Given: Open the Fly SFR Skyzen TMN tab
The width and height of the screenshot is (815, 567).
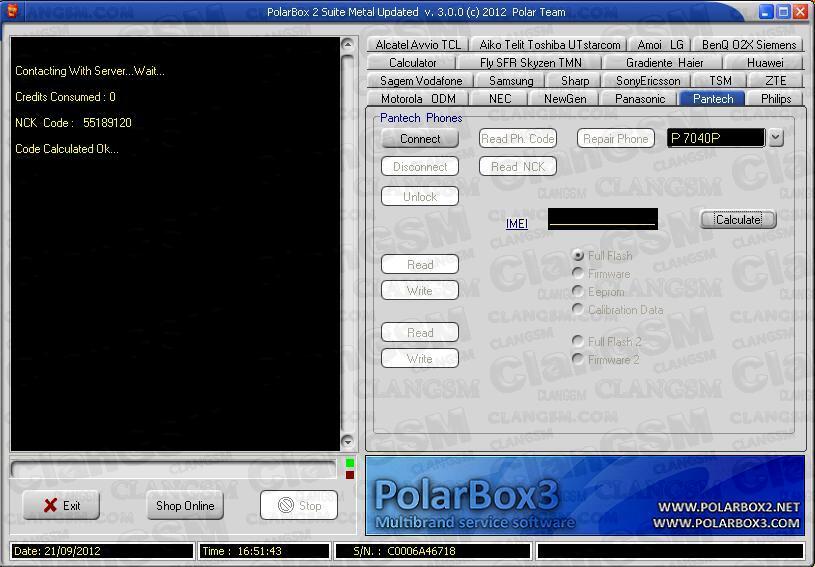Looking at the screenshot, I should point(531,63).
